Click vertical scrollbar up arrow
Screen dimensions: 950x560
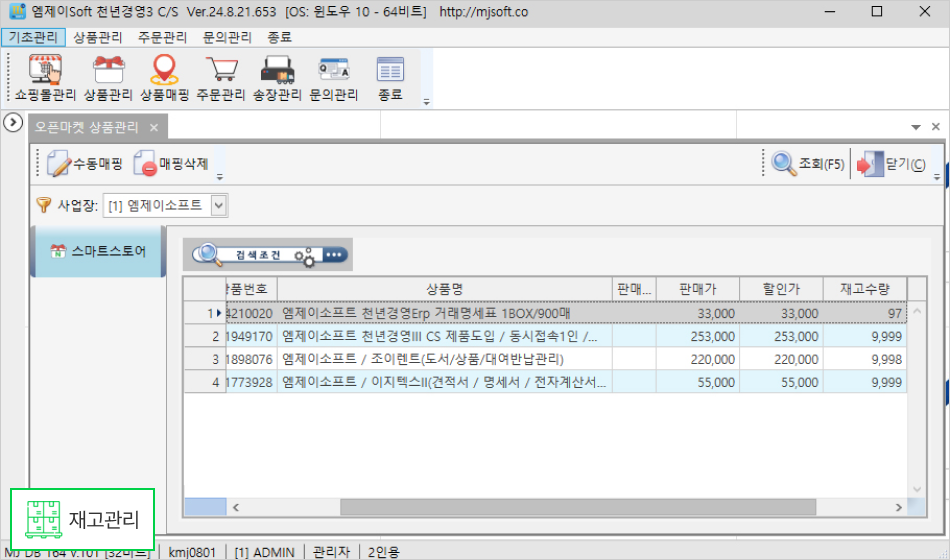[x=917, y=311]
